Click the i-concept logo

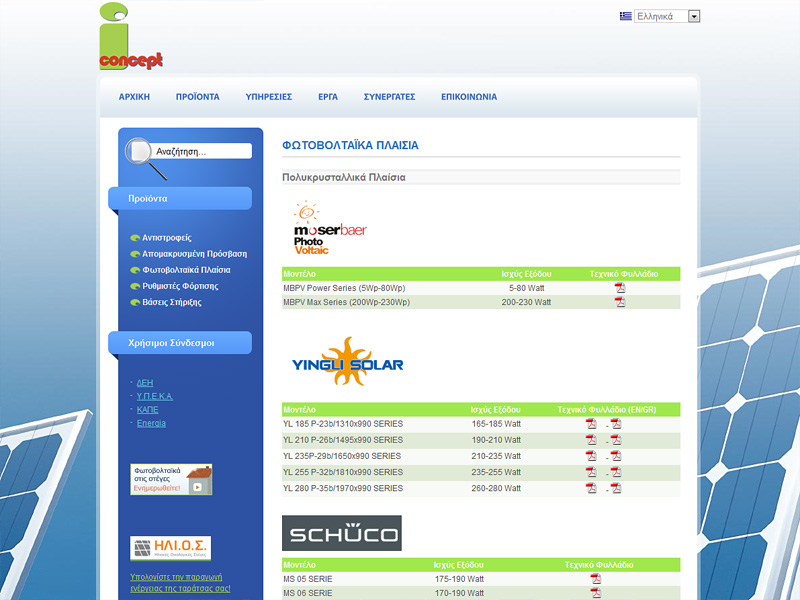(131, 36)
